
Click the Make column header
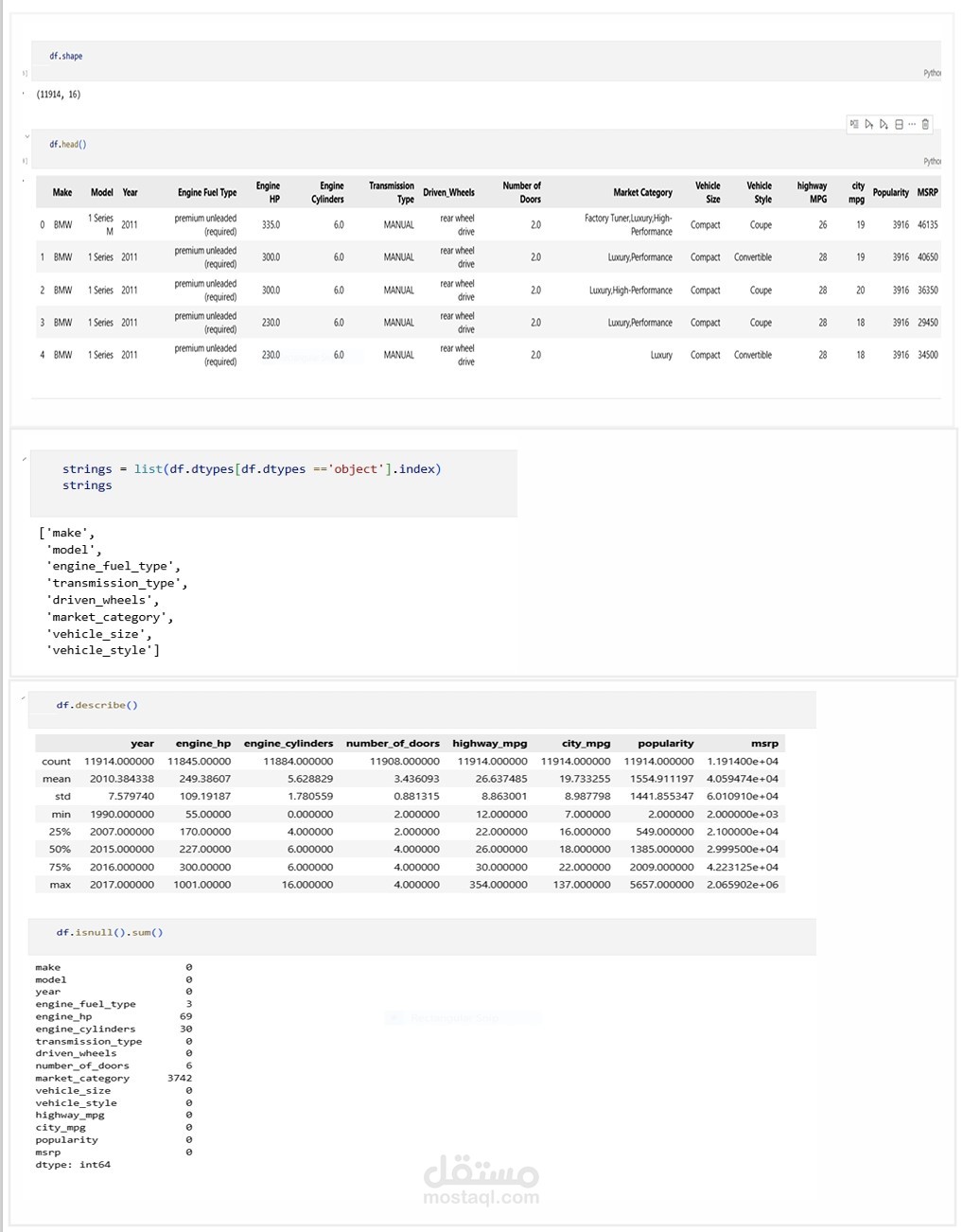(x=62, y=192)
